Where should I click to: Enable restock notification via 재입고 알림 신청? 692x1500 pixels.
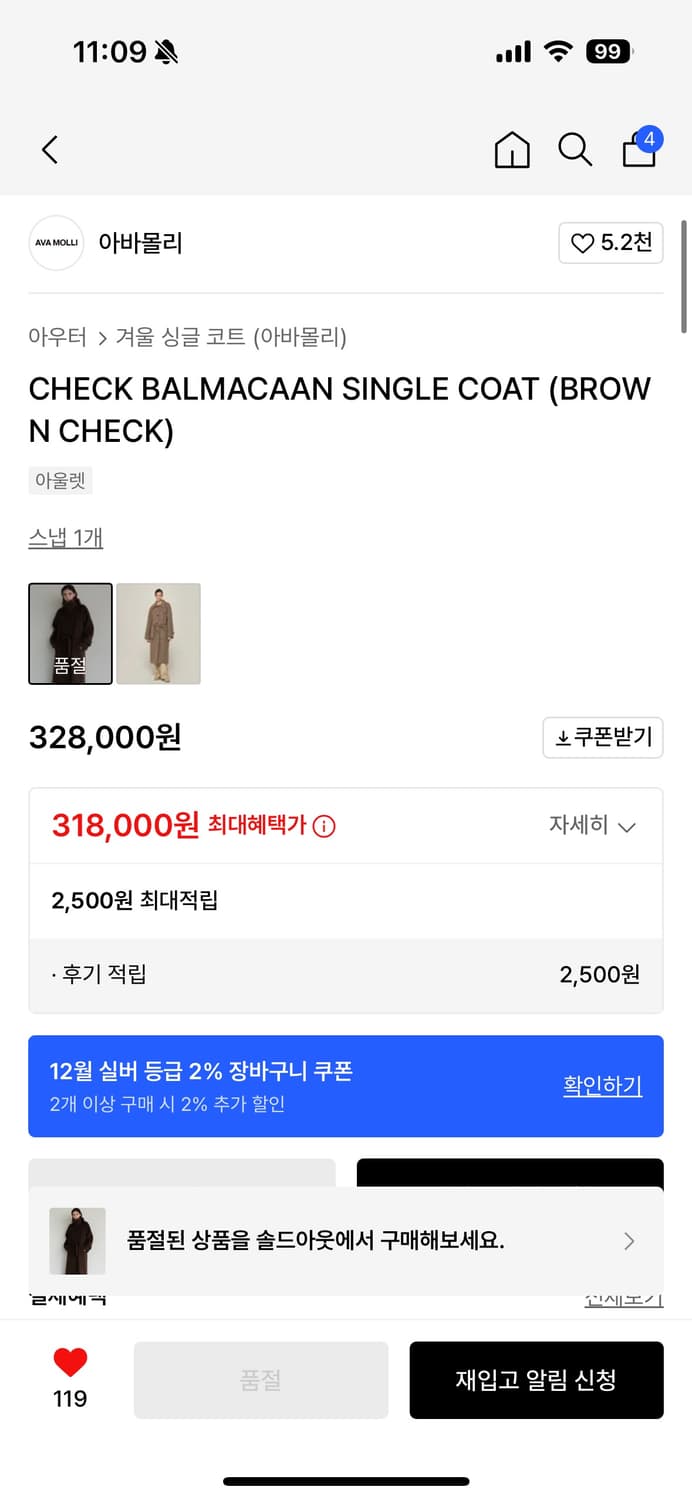[x=536, y=1380]
